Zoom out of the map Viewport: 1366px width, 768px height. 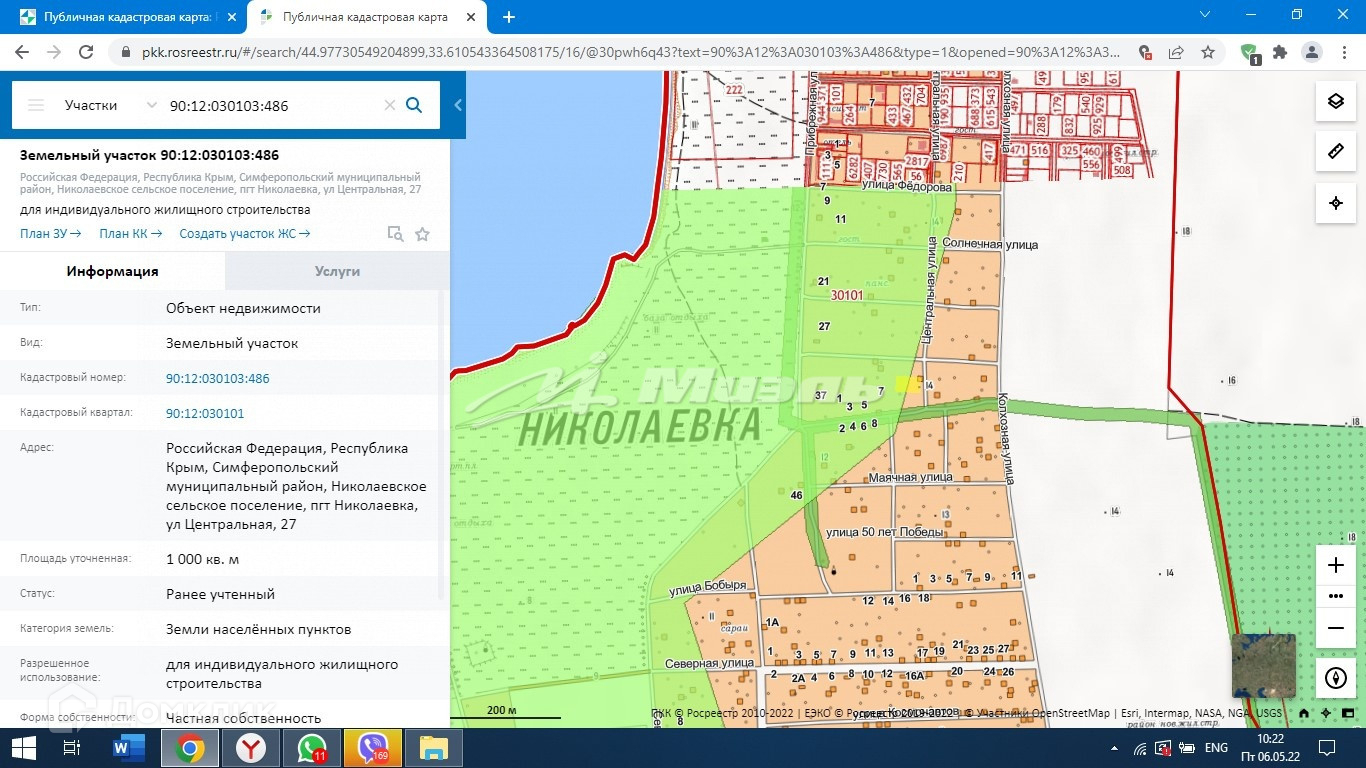(x=1335, y=627)
